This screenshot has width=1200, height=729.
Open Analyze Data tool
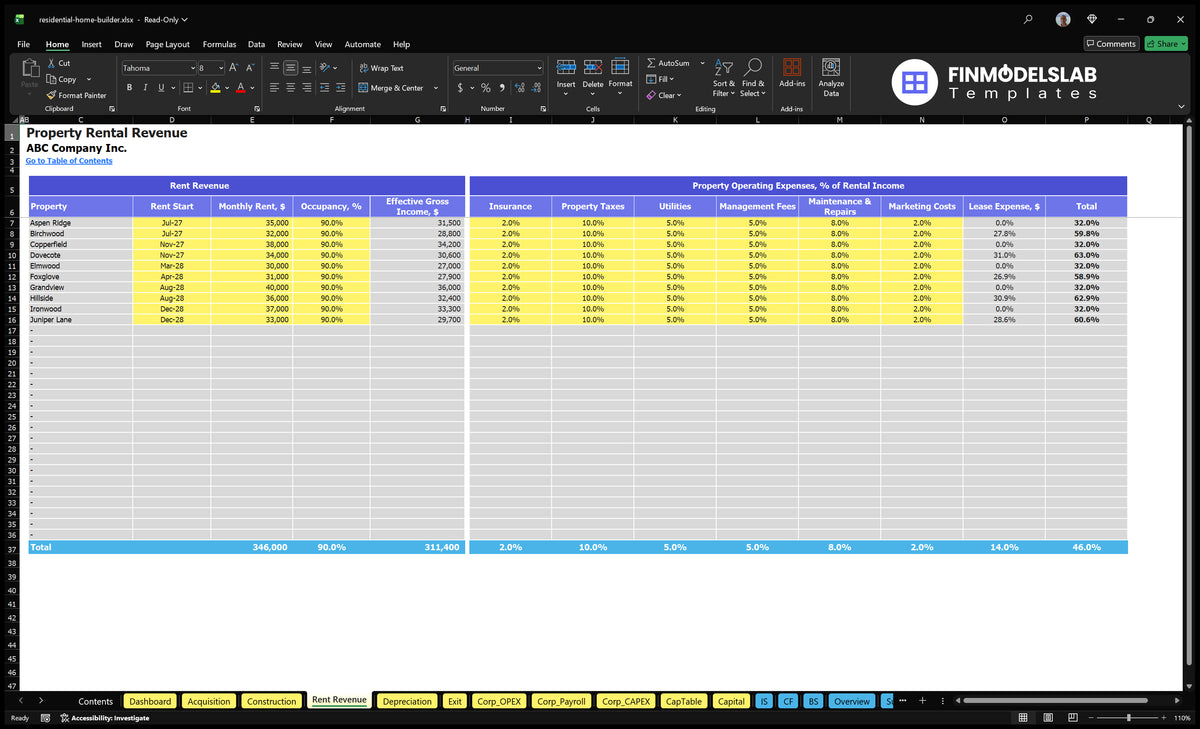point(831,67)
